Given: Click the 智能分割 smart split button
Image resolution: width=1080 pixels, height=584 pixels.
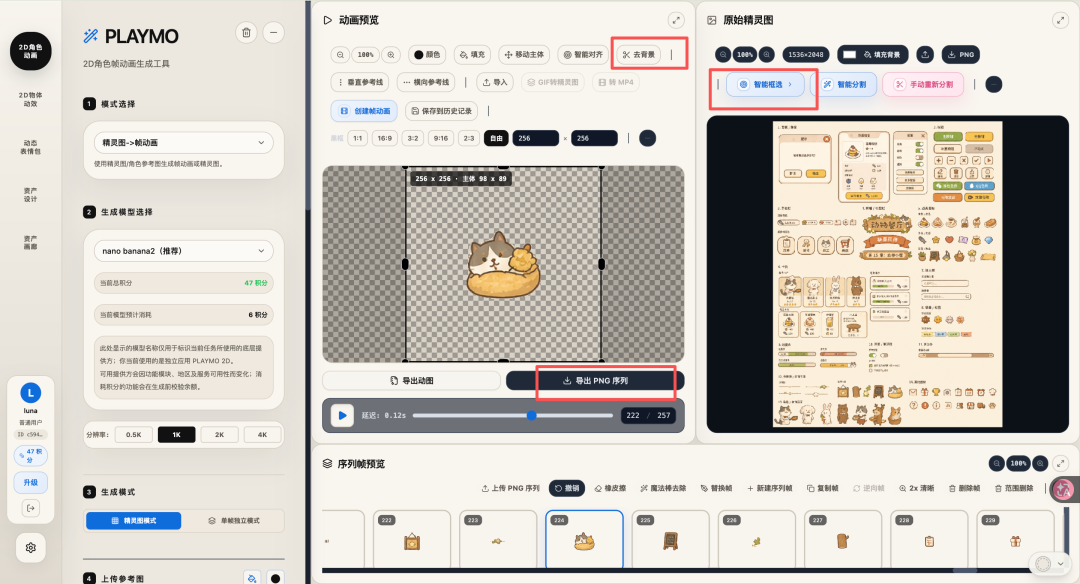Looking at the screenshot, I should coord(844,84).
